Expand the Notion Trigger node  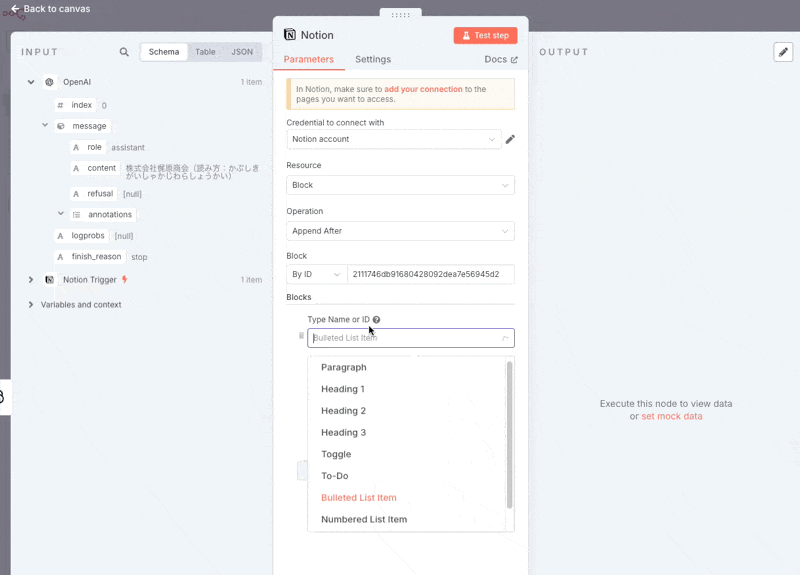point(31,280)
